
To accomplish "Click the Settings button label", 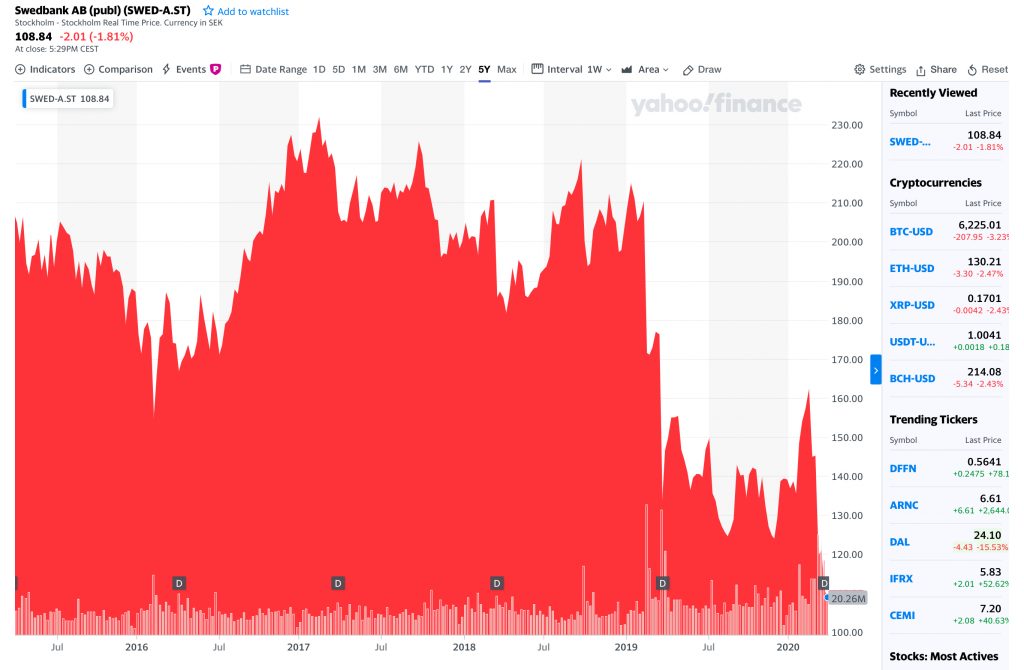I will pyautogui.click(x=888, y=69).
